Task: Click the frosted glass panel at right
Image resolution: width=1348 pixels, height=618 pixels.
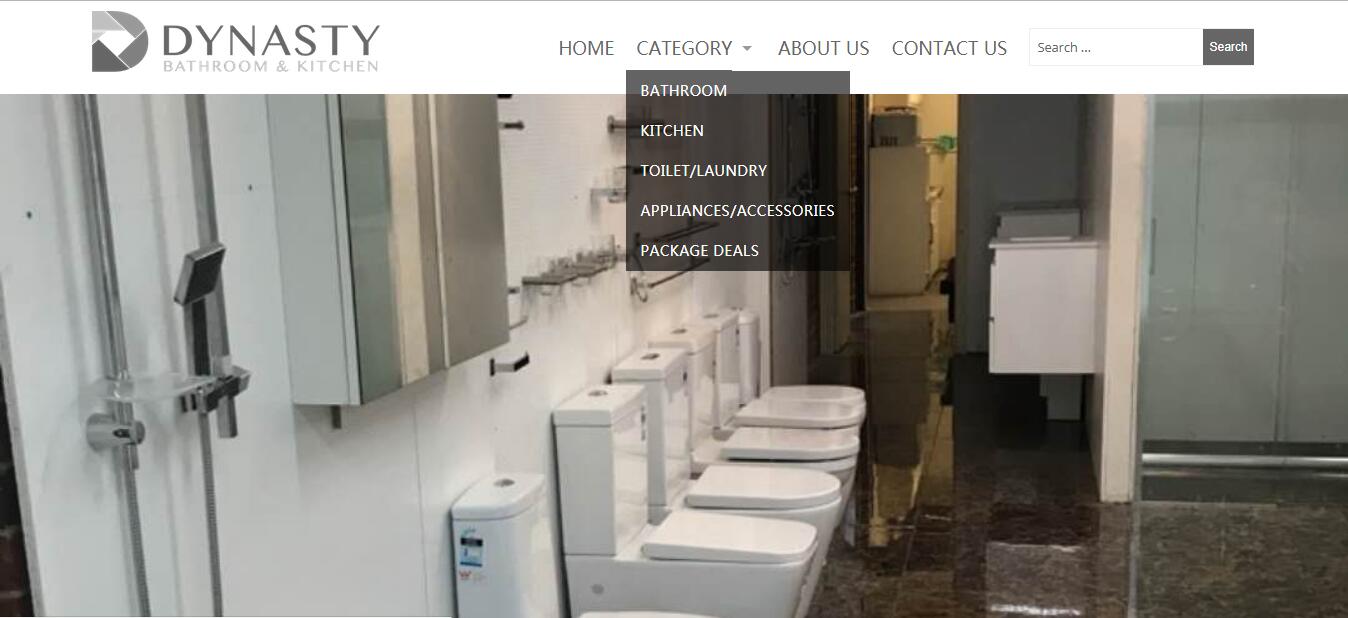Action: 1245,270
